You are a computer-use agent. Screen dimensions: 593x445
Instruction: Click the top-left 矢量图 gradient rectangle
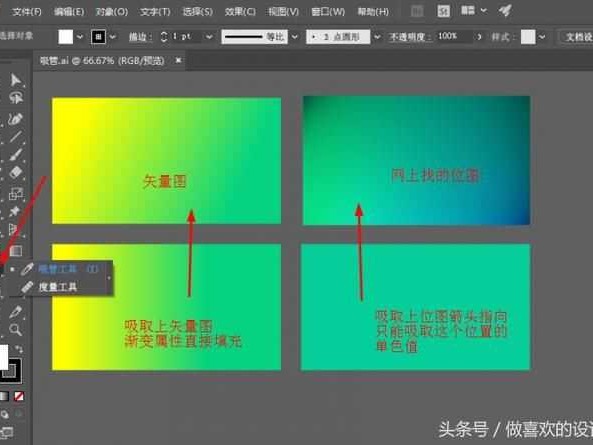pos(166,161)
